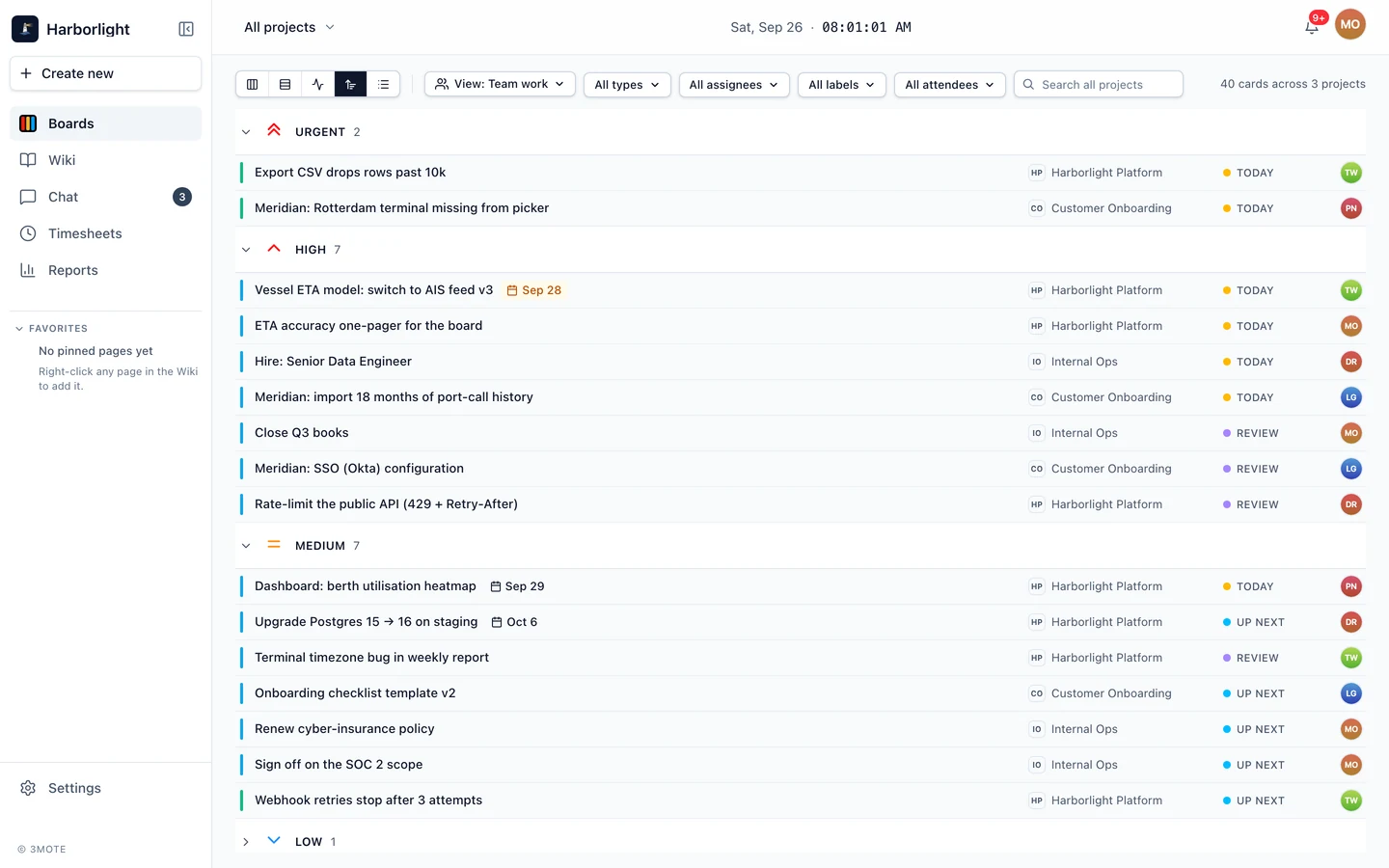Open the All assignees filter
The image size is (1389, 868).
click(x=734, y=85)
